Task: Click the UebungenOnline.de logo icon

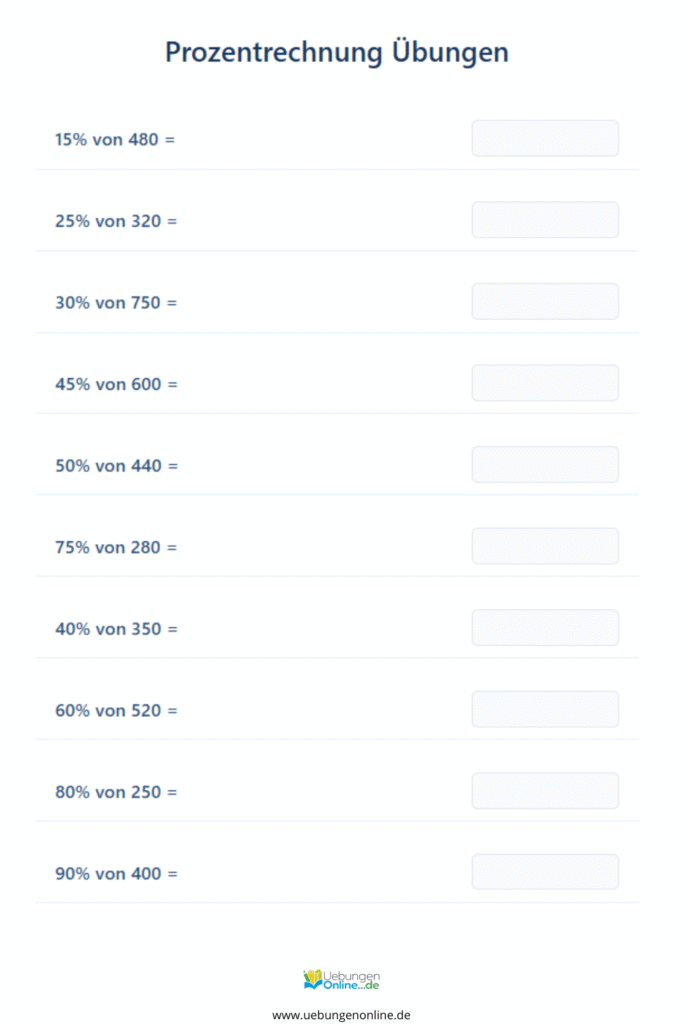Action: click(x=341, y=980)
